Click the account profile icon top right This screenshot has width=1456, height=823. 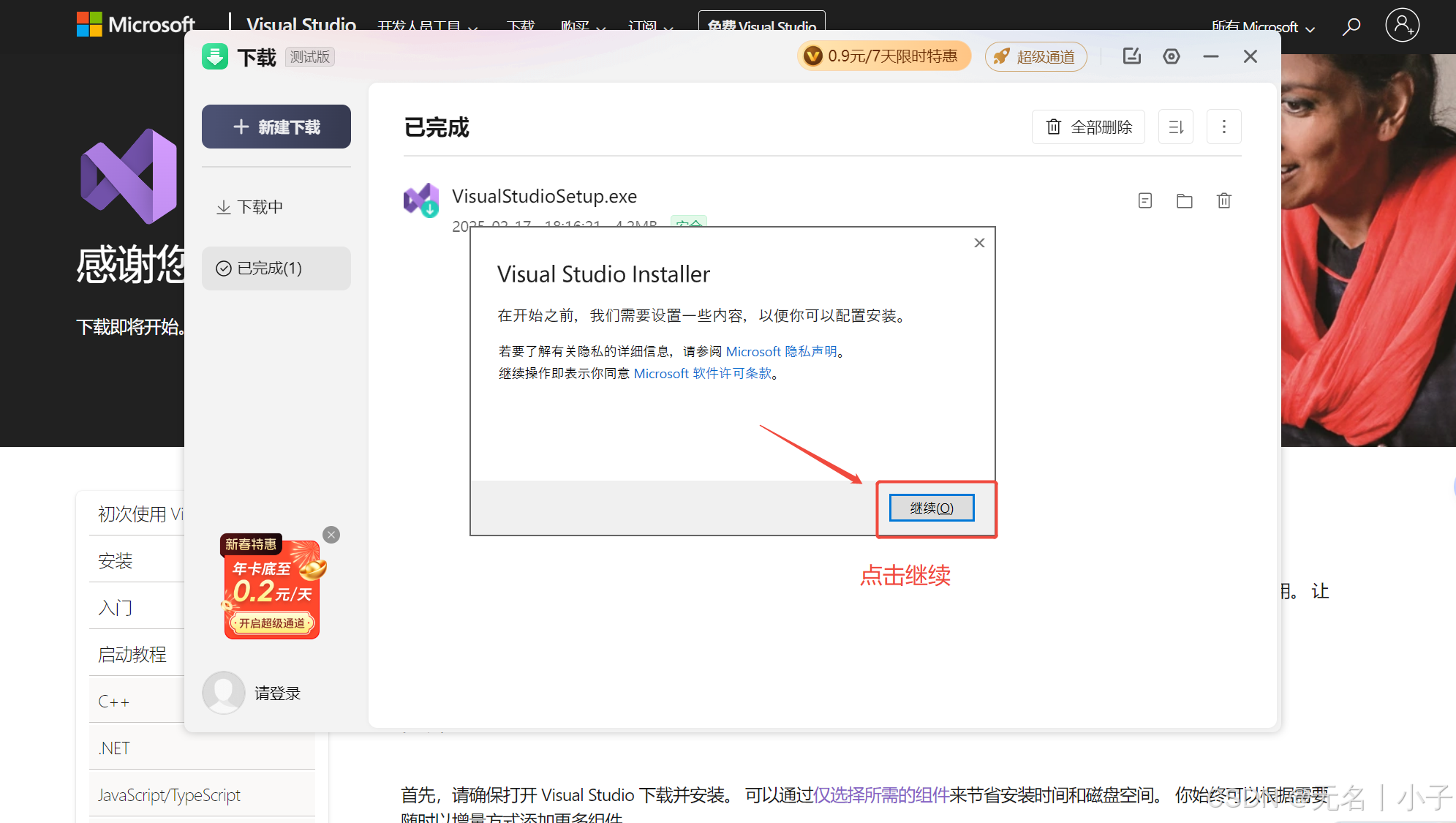point(1402,25)
